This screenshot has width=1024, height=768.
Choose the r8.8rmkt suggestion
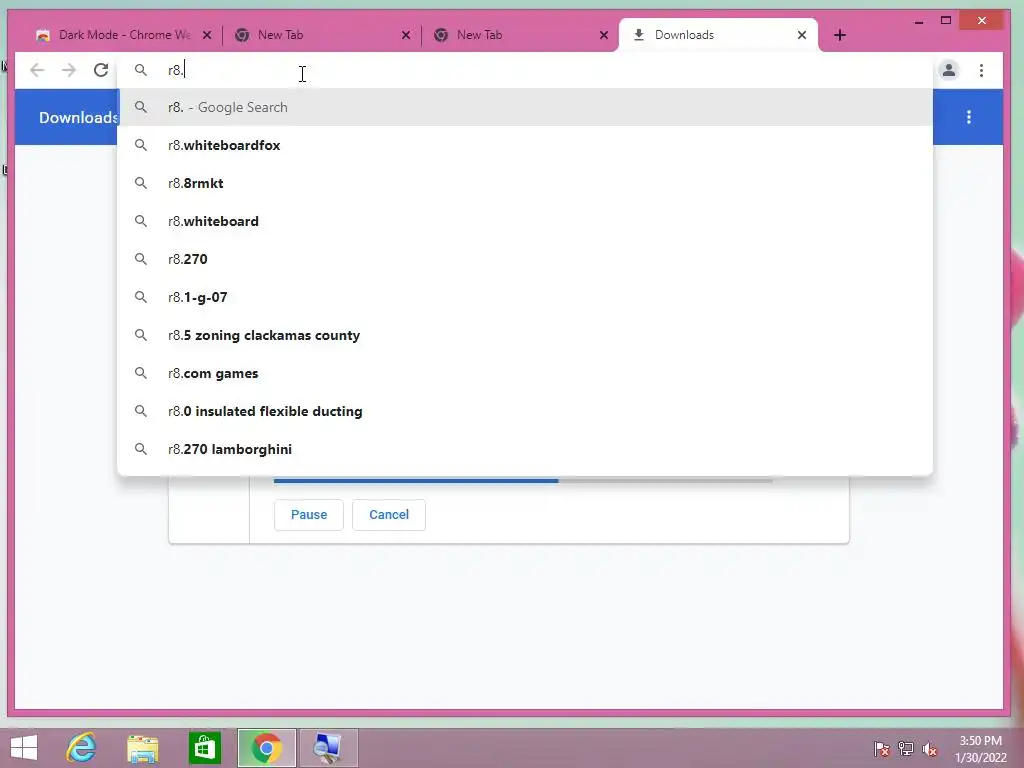524,183
